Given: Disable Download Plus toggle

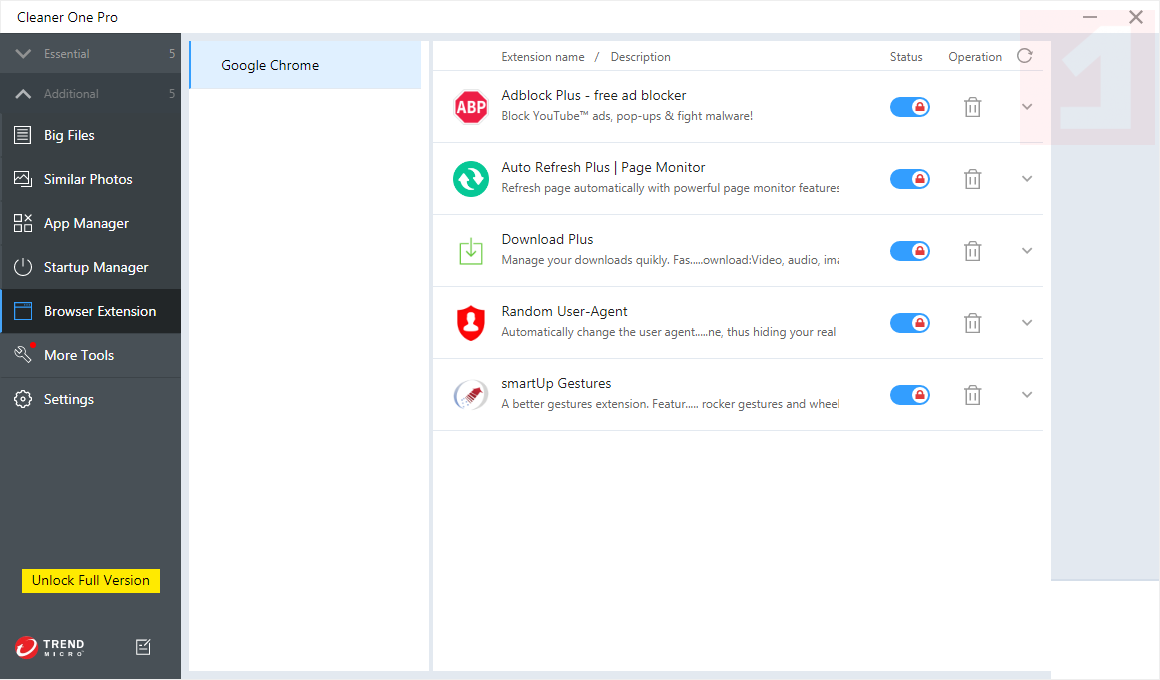Looking at the screenshot, I should click(909, 251).
